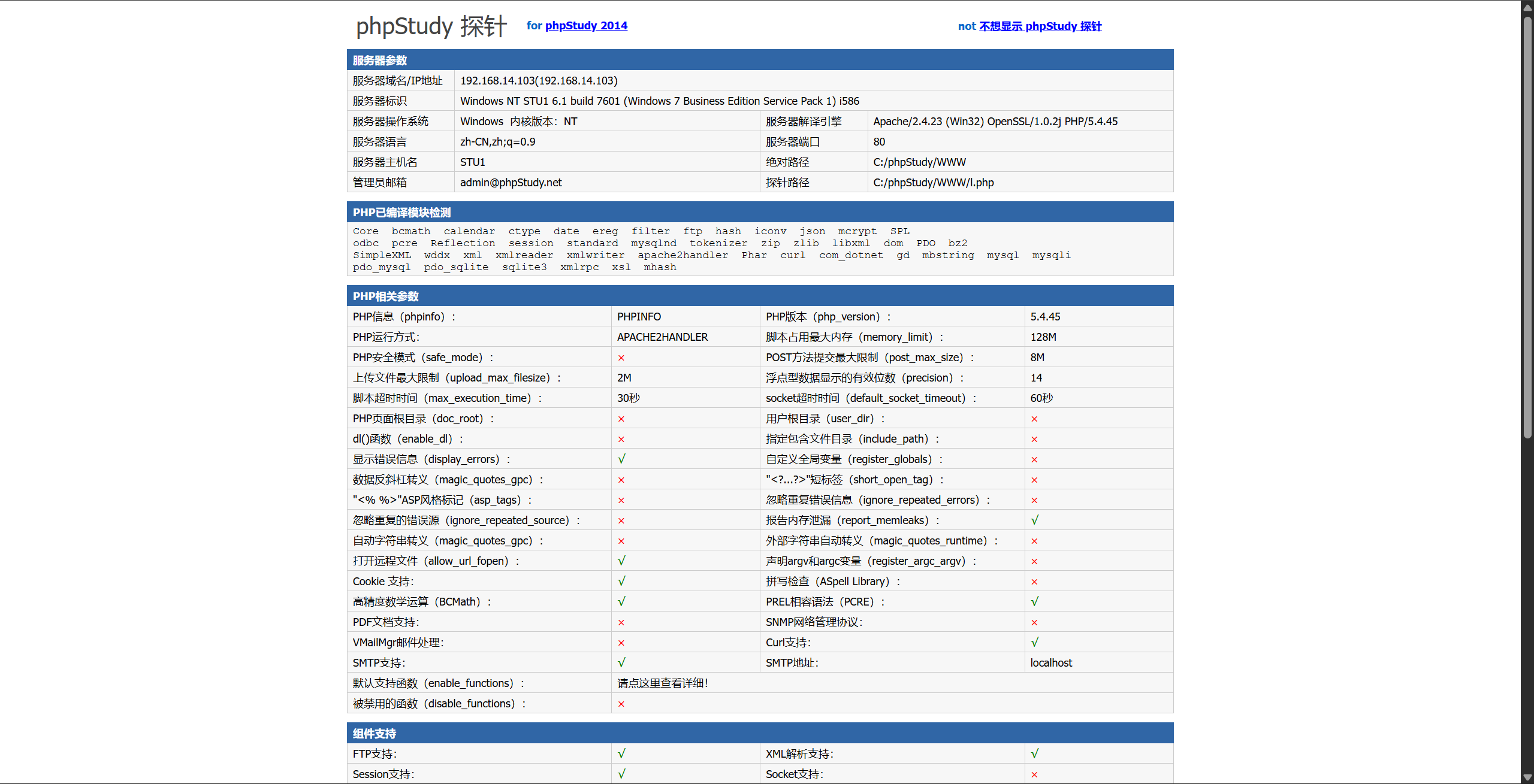This screenshot has width=1534, height=784.
Task: Open the phpStudy 2014 link
Action: click(585, 26)
